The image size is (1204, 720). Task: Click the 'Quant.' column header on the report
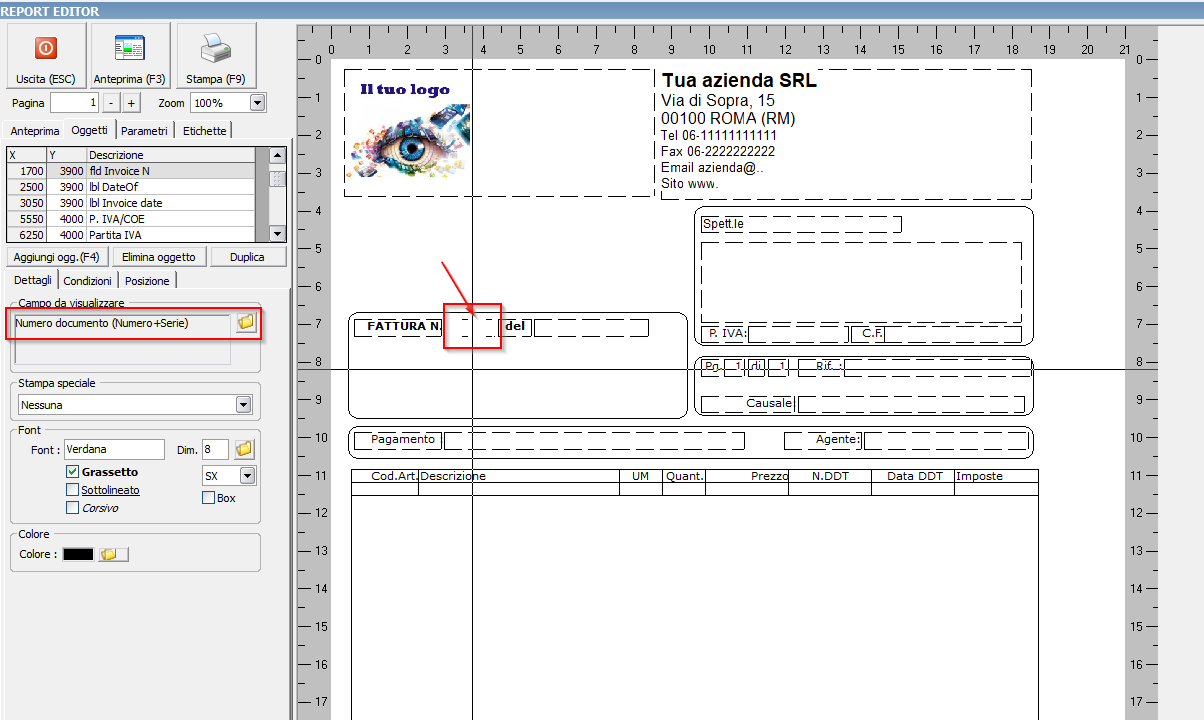pyautogui.click(x=685, y=476)
